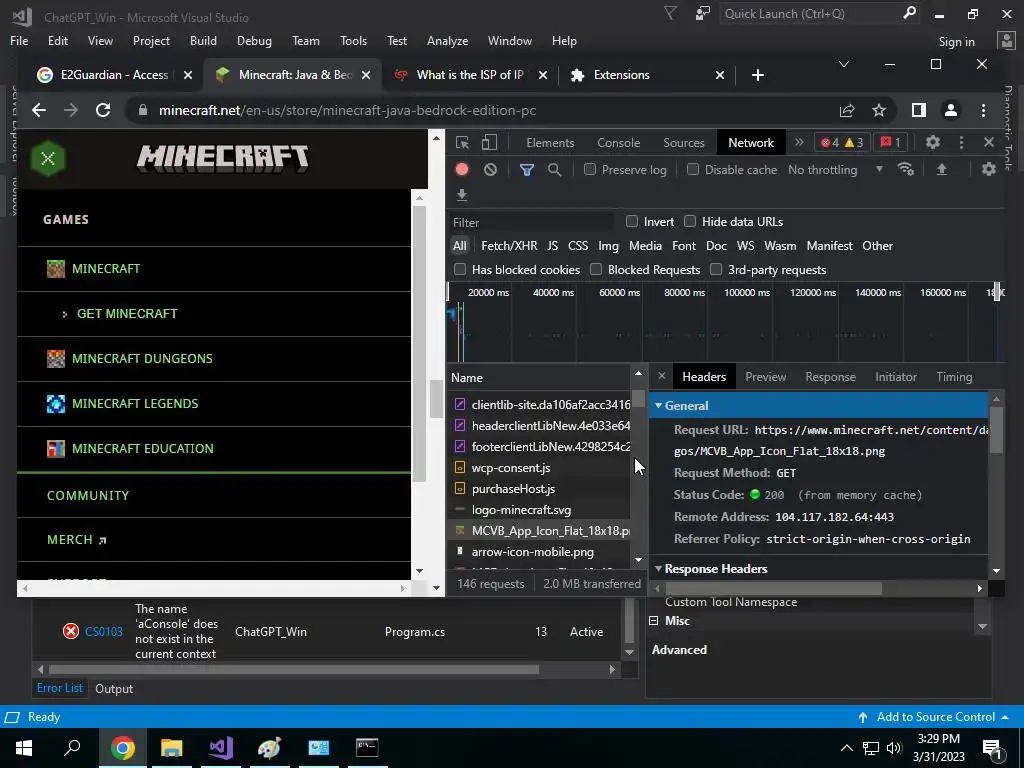Collapse the Response Headers section
Screen dimensions: 1024x768
pyautogui.click(x=658, y=569)
